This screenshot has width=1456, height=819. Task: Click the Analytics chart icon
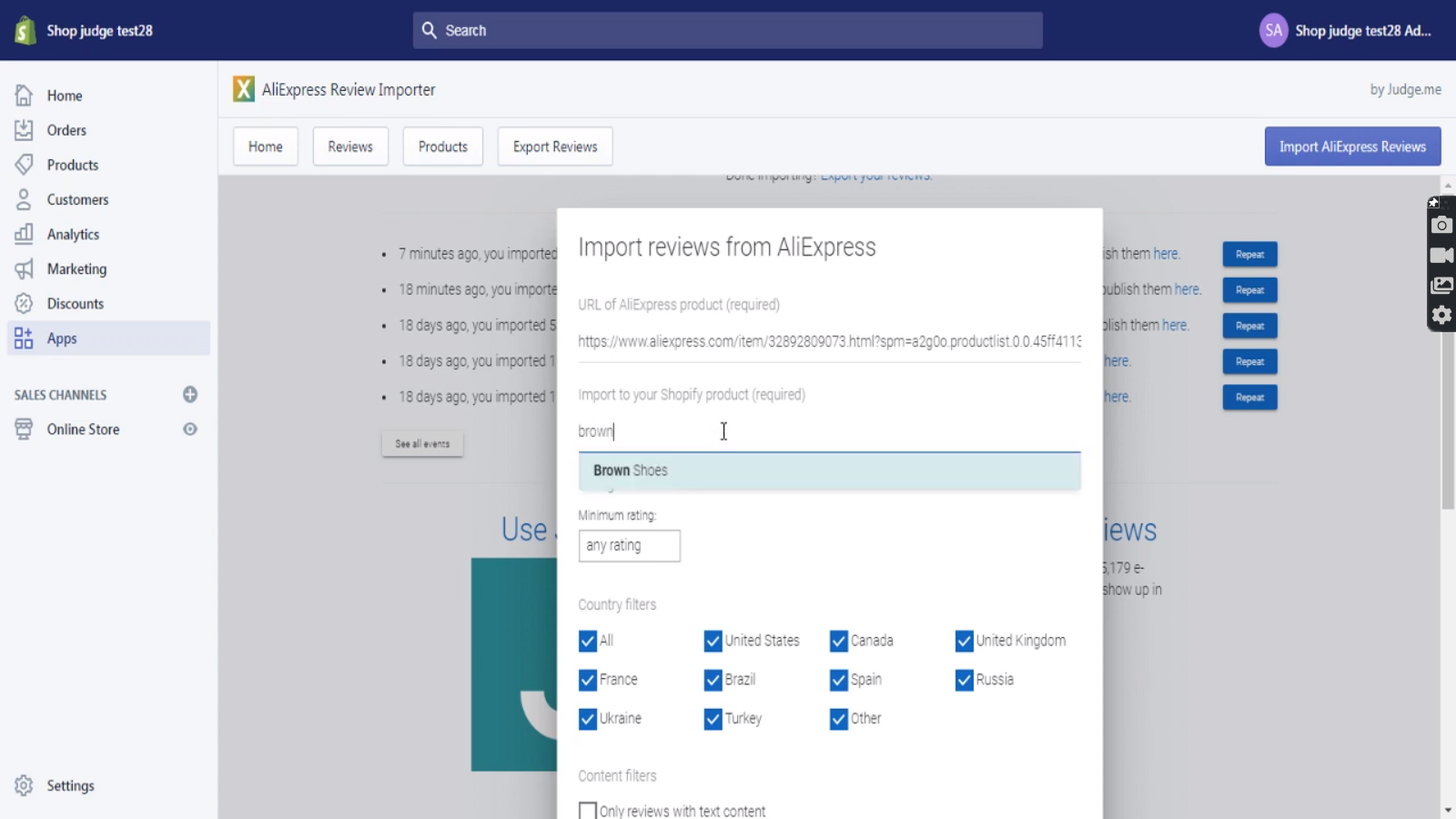pos(24,234)
